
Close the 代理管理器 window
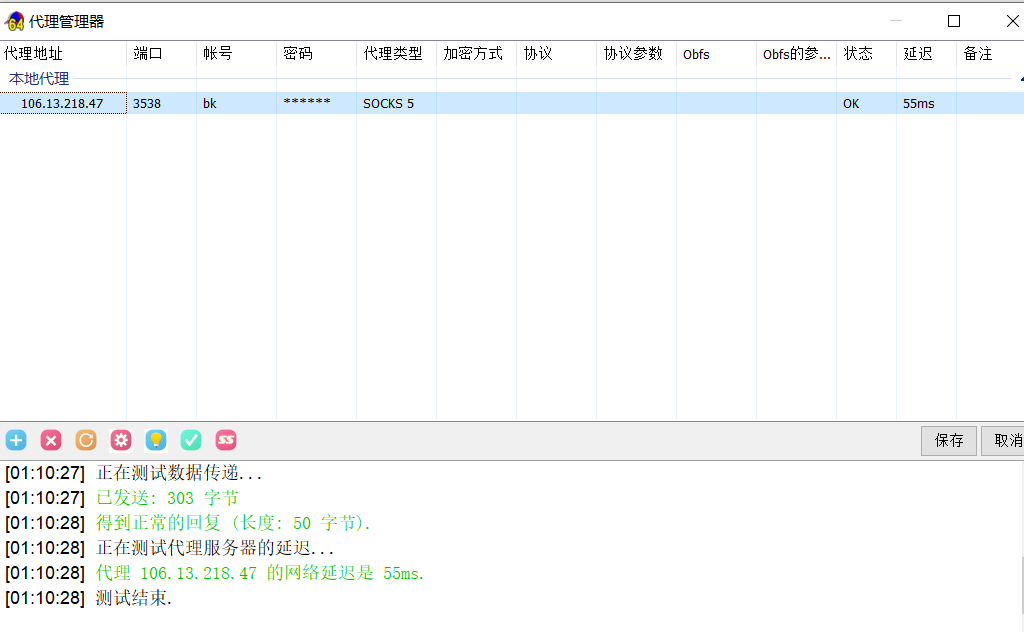coord(1012,21)
